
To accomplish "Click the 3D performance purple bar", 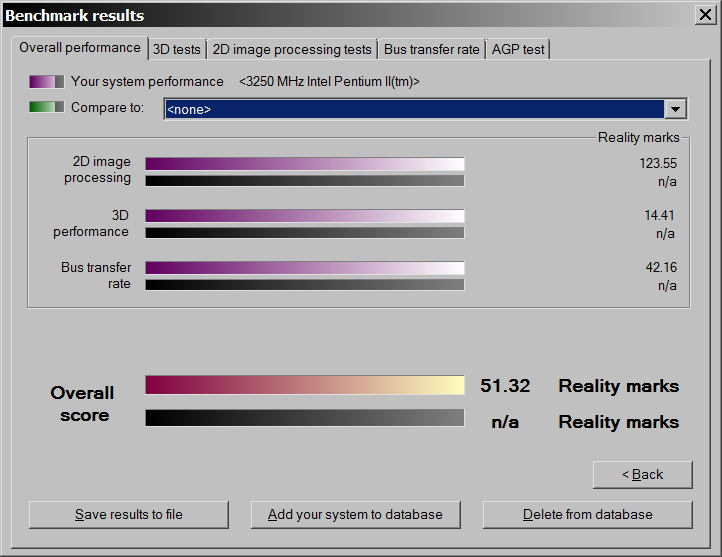I will coord(305,216).
